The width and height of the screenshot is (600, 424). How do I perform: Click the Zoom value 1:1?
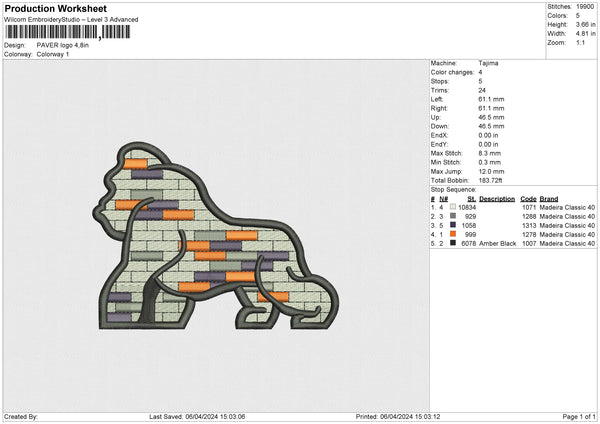pyautogui.click(x=580, y=42)
